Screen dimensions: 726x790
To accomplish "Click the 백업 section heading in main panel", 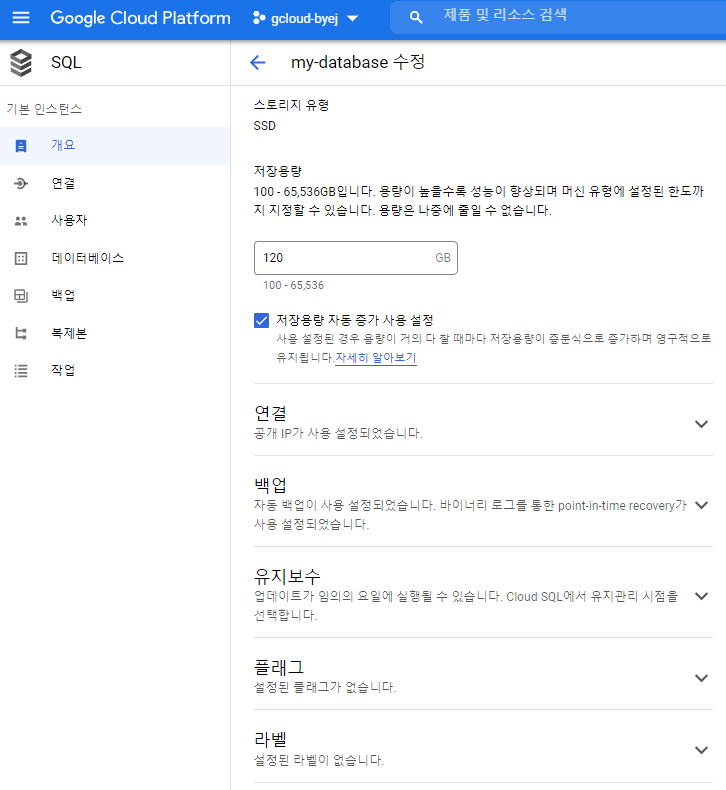I will [271, 485].
